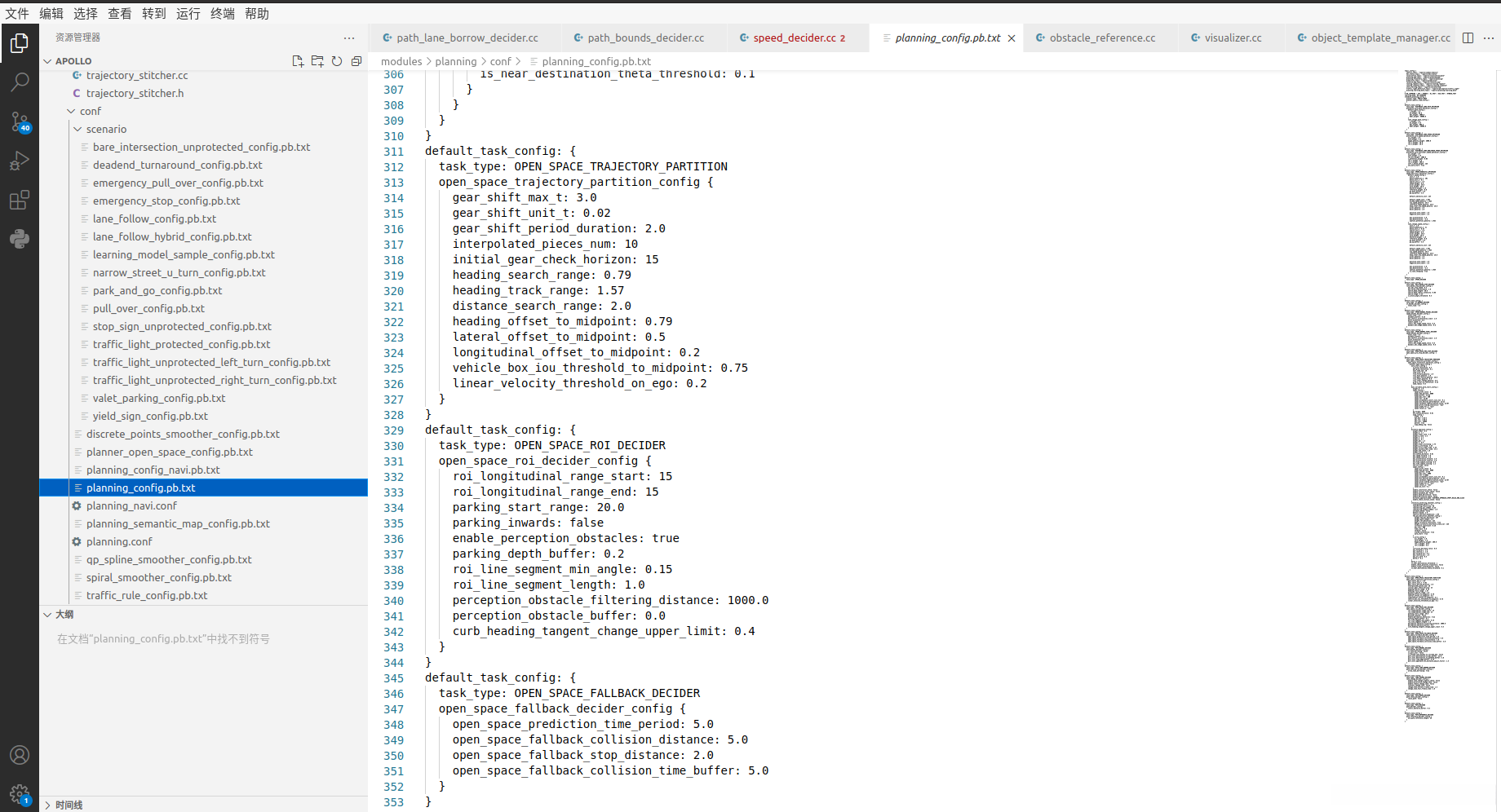
Task: Open discrete_points_smoother_config.pb.txt file
Action: (183, 434)
